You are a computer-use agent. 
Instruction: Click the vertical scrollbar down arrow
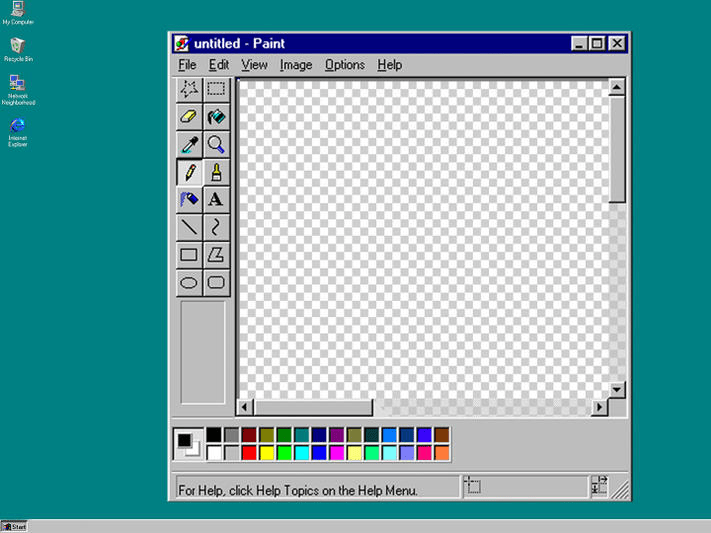coord(616,390)
